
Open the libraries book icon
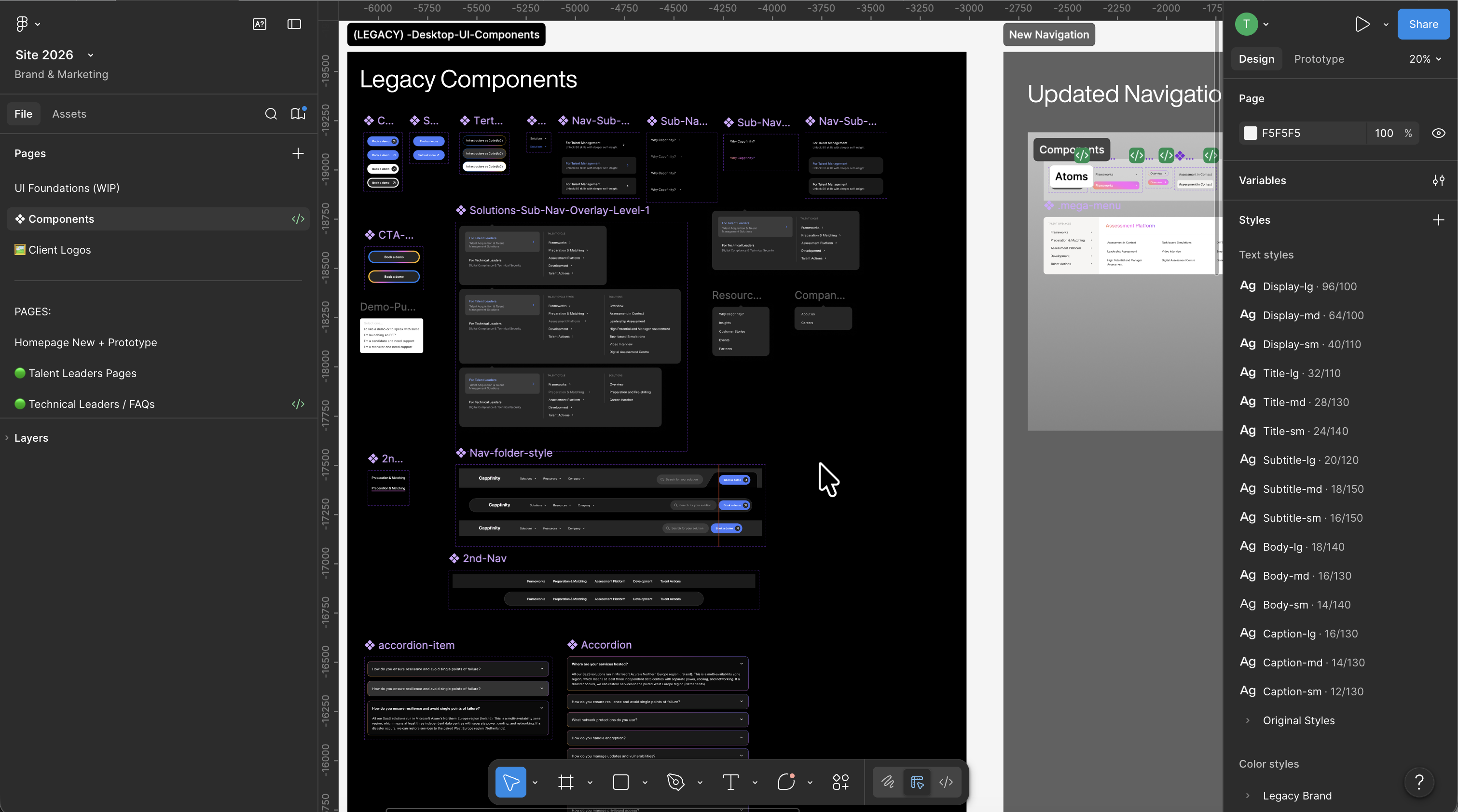[298, 114]
